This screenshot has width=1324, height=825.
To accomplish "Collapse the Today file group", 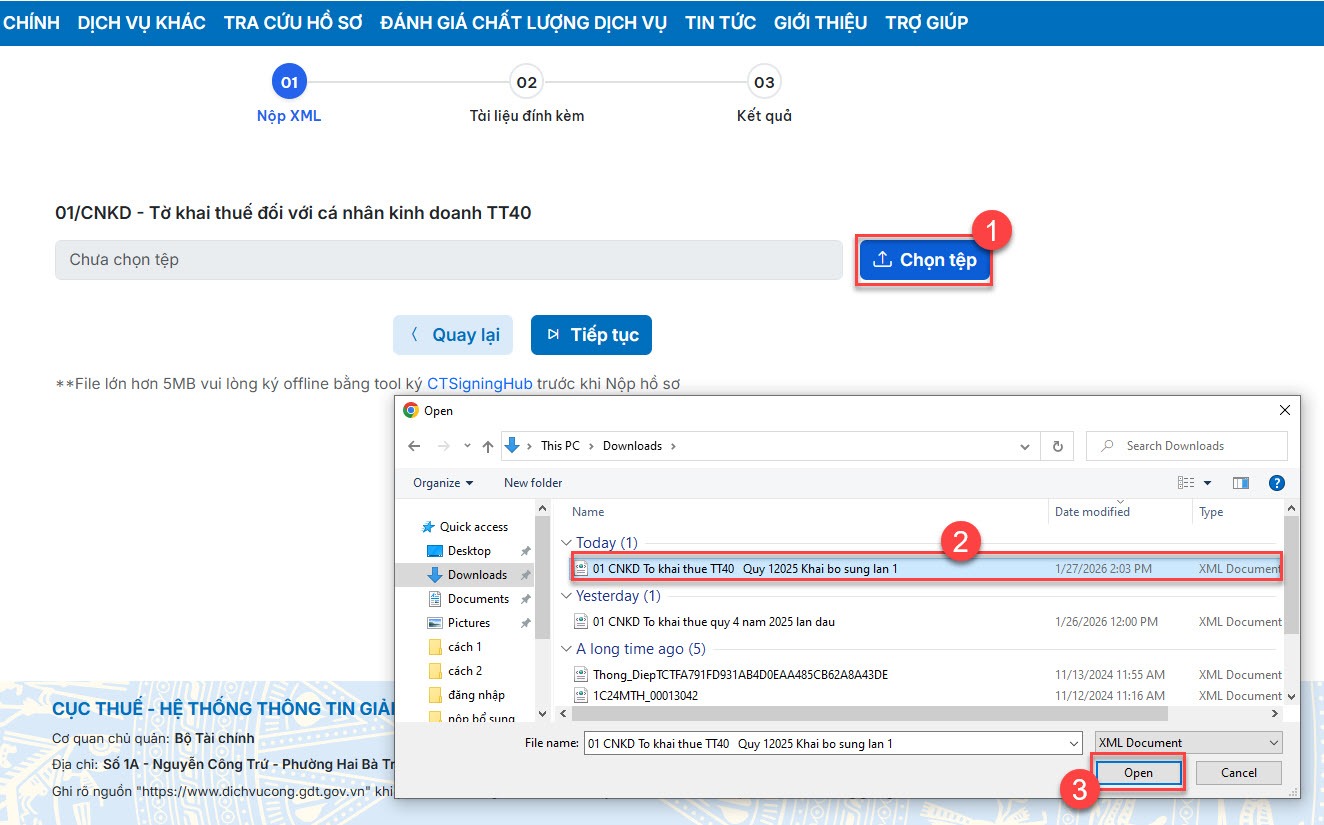I will 567,543.
